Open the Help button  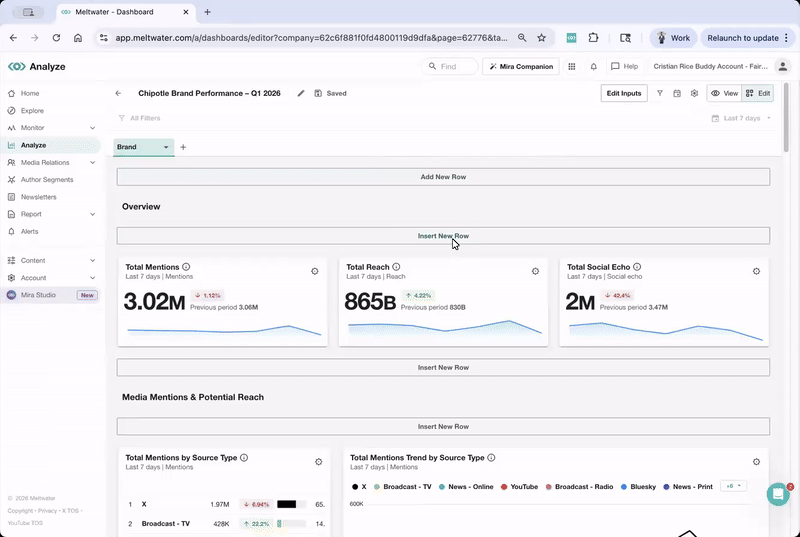[x=624, y=66]
